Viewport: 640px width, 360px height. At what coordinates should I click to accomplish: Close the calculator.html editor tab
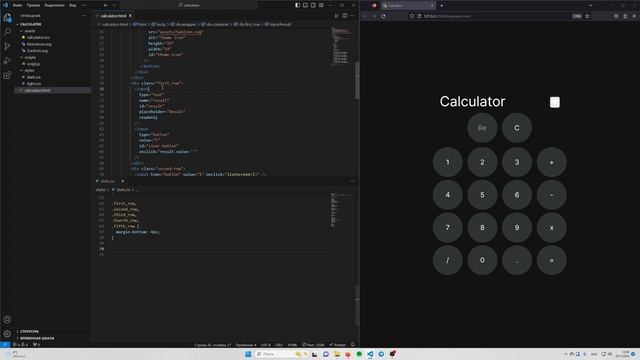[130, 16]
